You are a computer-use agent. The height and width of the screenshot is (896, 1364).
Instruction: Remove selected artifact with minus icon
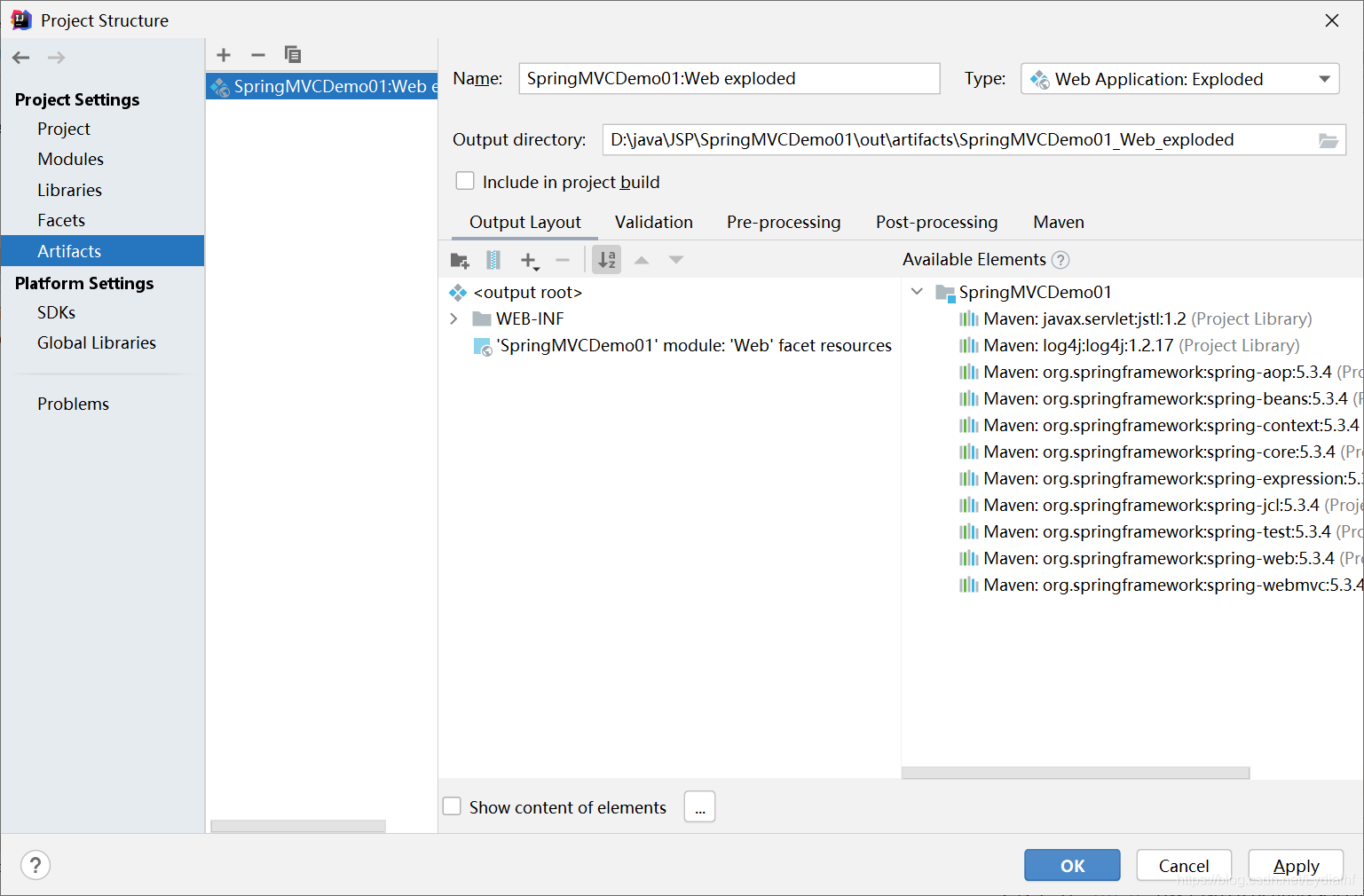(258, 55)
